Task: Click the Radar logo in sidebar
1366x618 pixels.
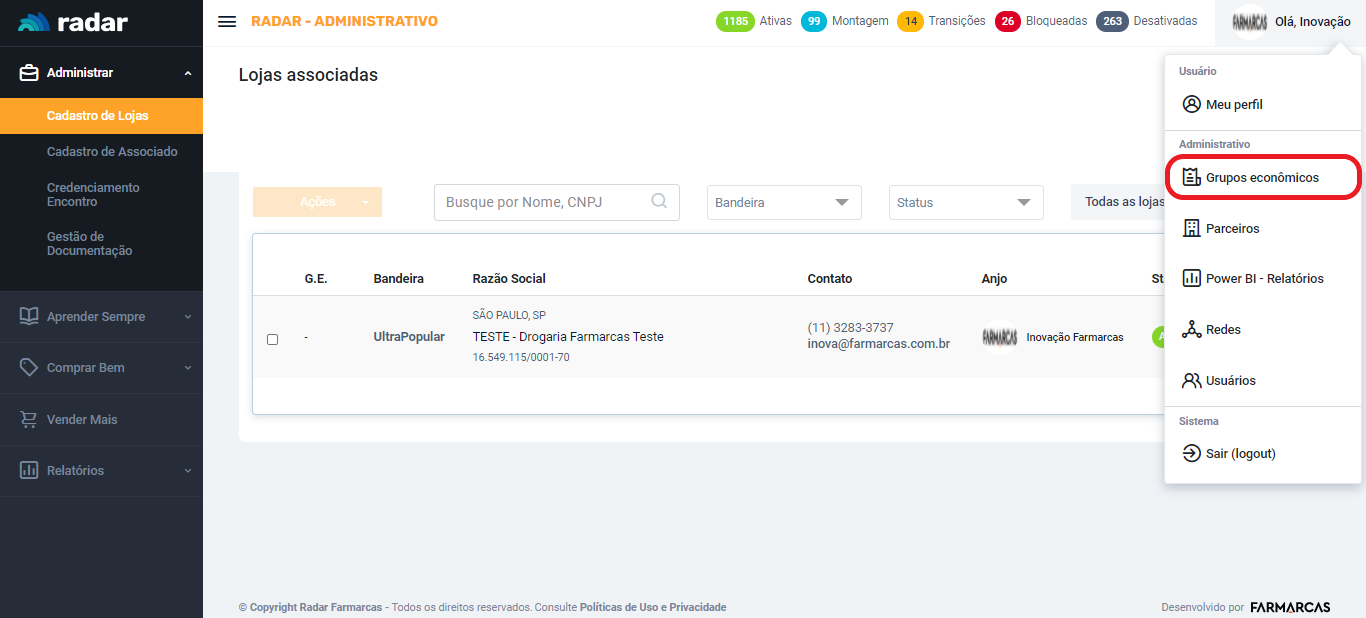Action: 73,22
